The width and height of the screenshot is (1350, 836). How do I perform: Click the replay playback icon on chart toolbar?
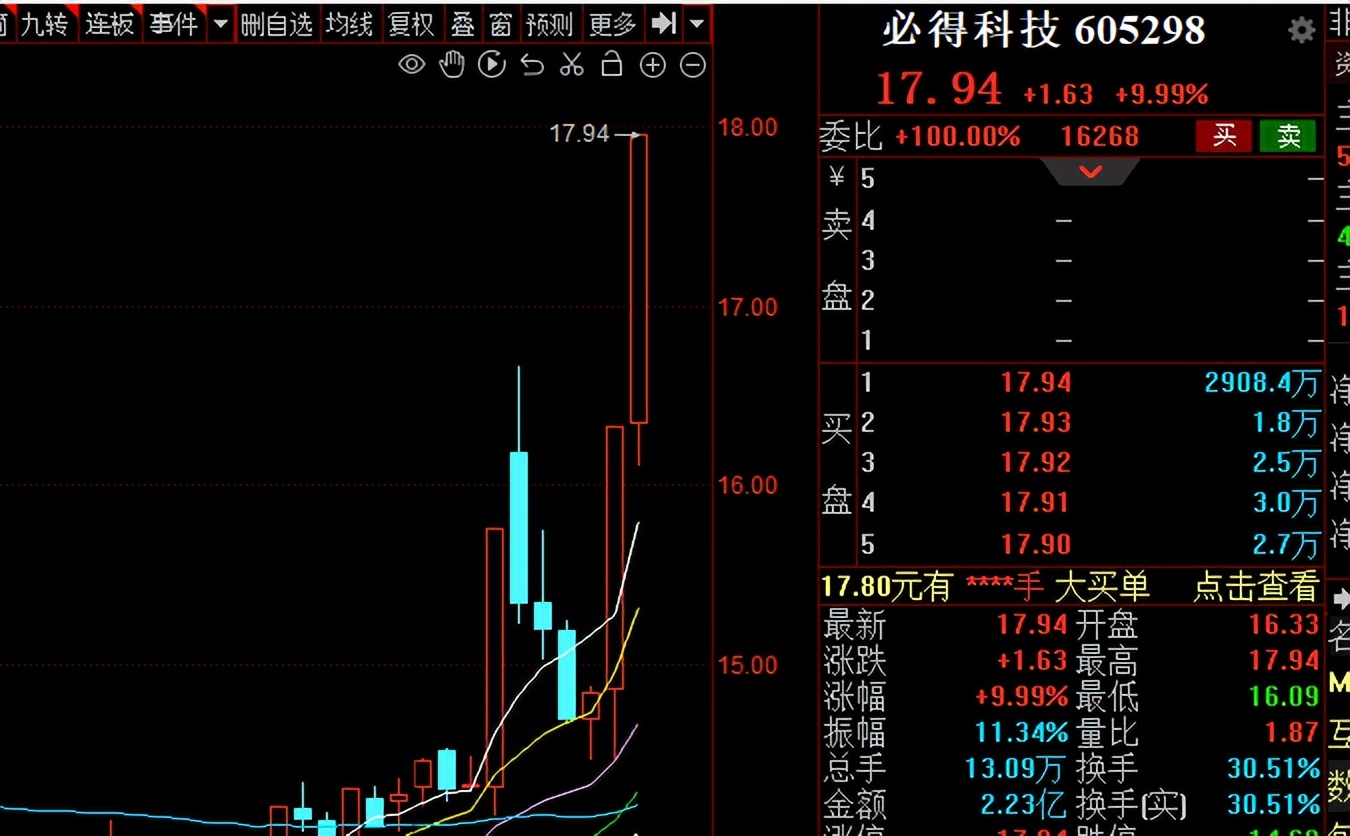pyautogui.click(x=491, y=64)
